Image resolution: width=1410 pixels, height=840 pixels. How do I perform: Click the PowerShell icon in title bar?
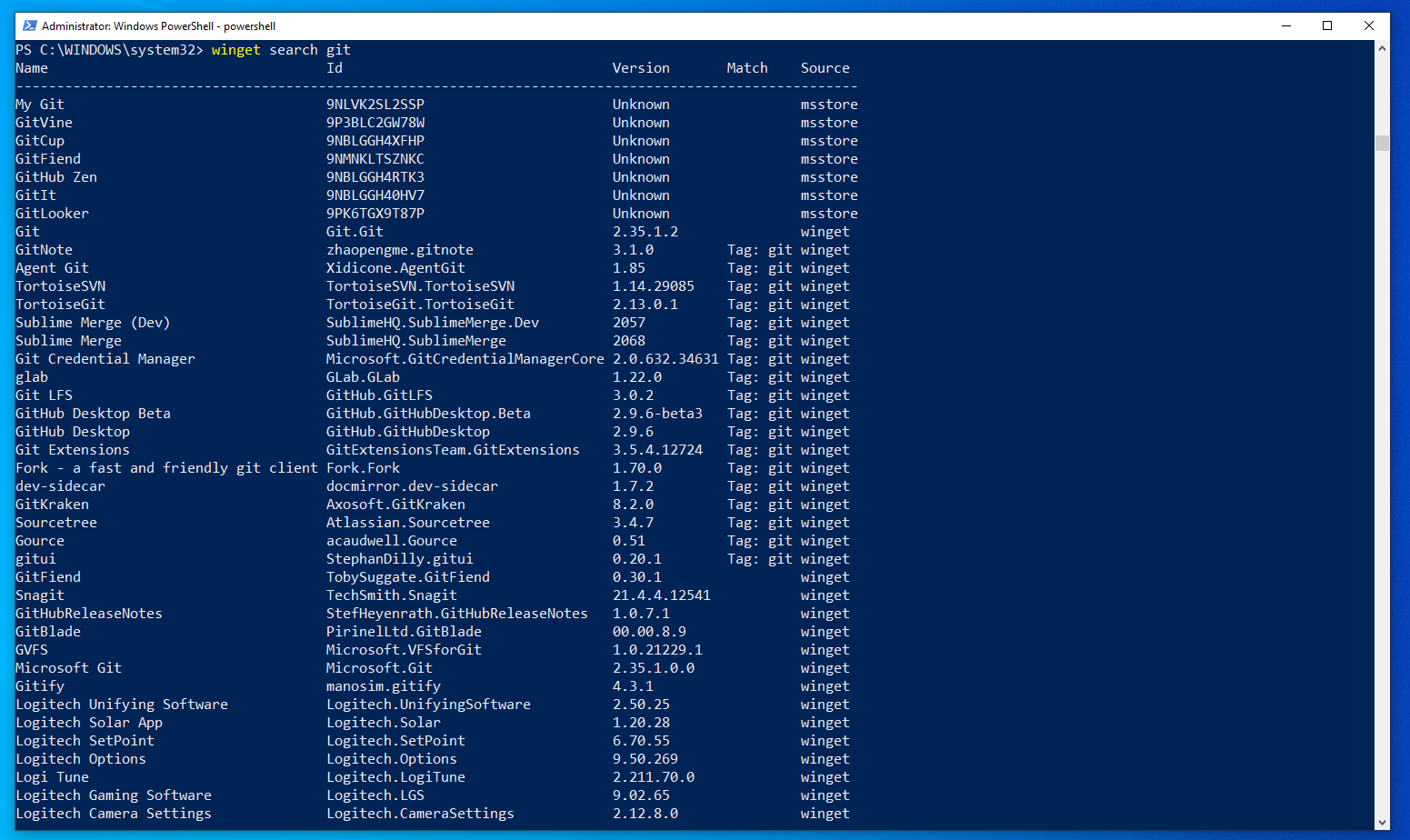[x=29, y=26]
